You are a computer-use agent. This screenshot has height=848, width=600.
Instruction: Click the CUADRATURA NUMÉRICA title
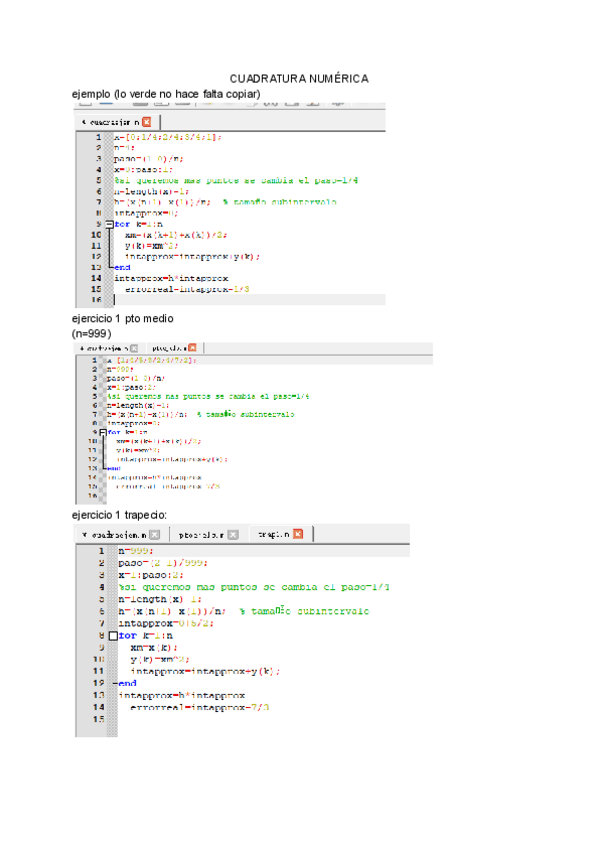click(299, 79)
